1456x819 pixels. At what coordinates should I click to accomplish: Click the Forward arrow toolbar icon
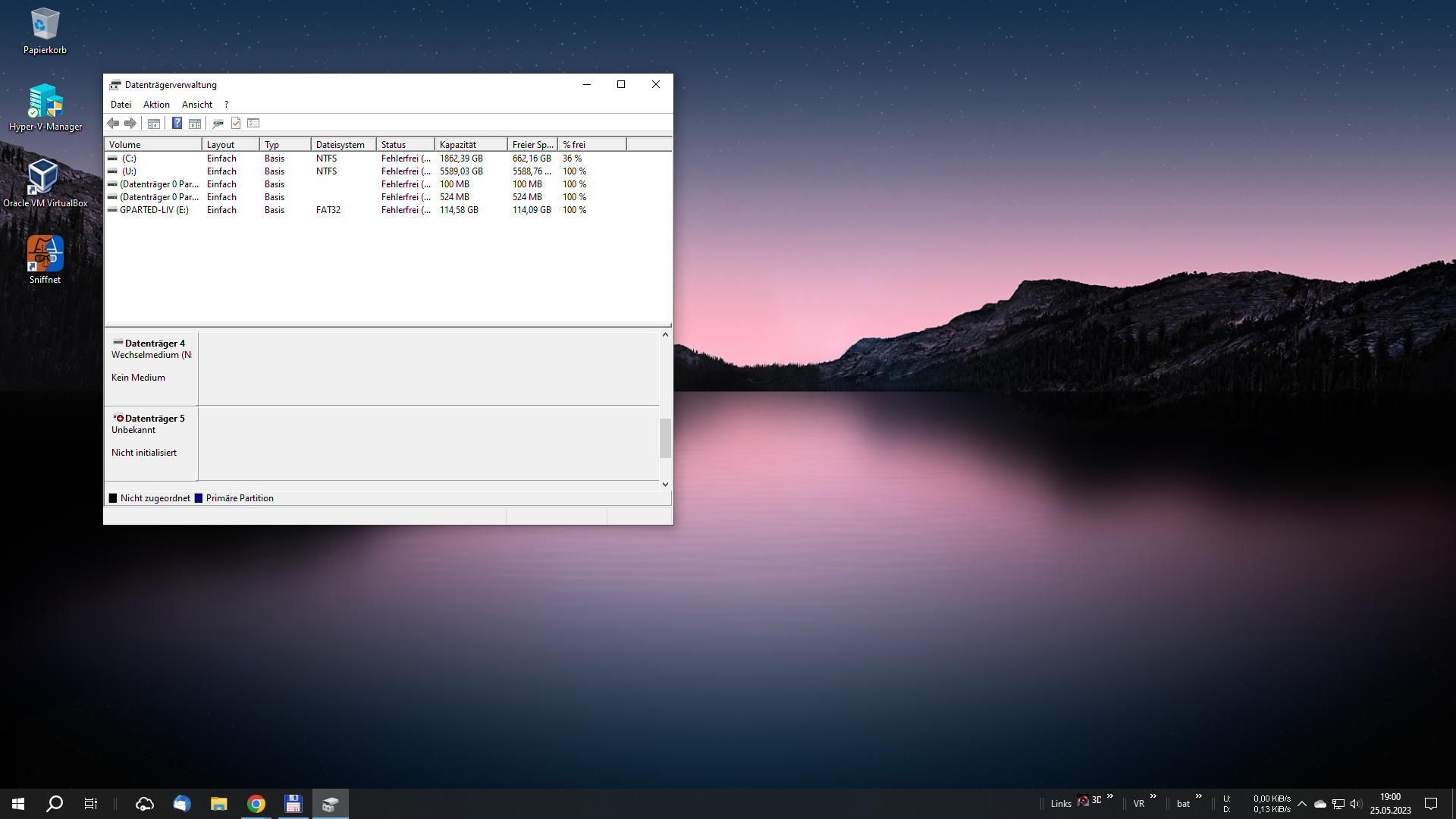[130, 123]
